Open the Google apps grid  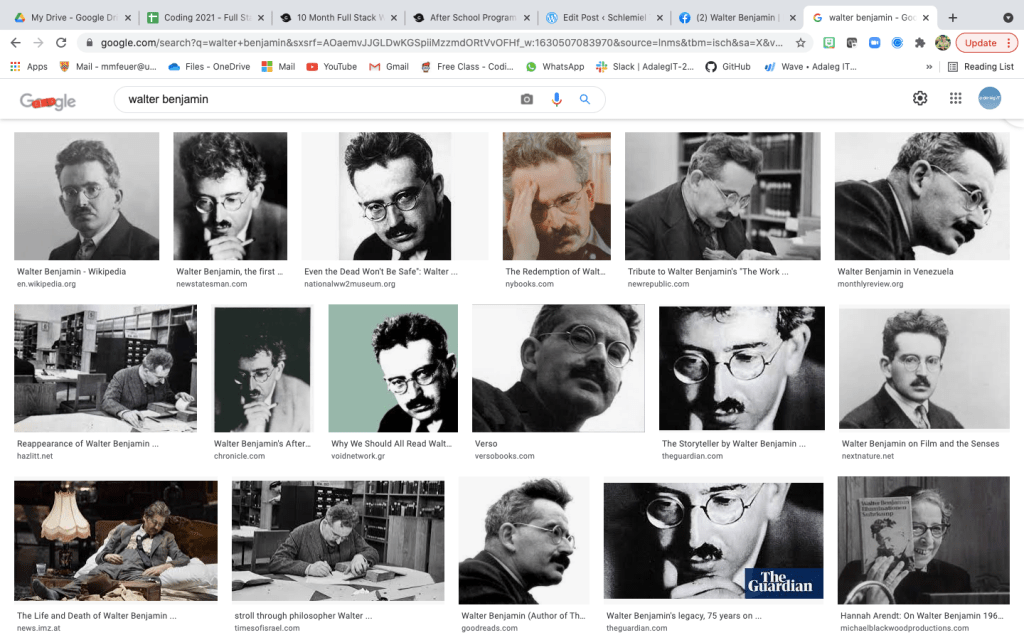pos(956,98)
